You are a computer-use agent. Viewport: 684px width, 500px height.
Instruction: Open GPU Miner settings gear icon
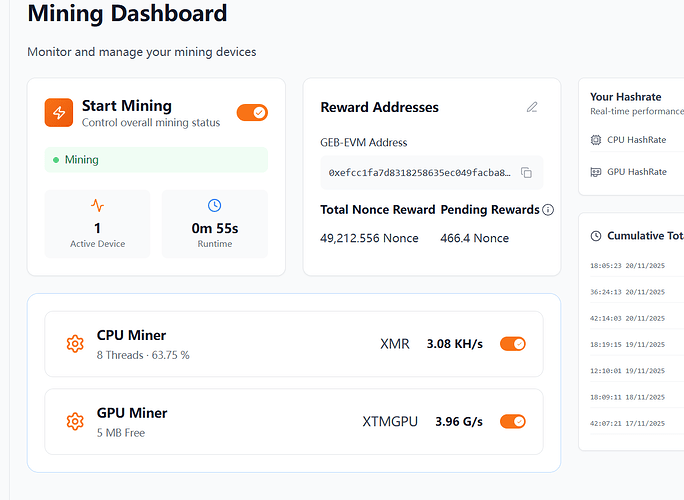point(74,421)
